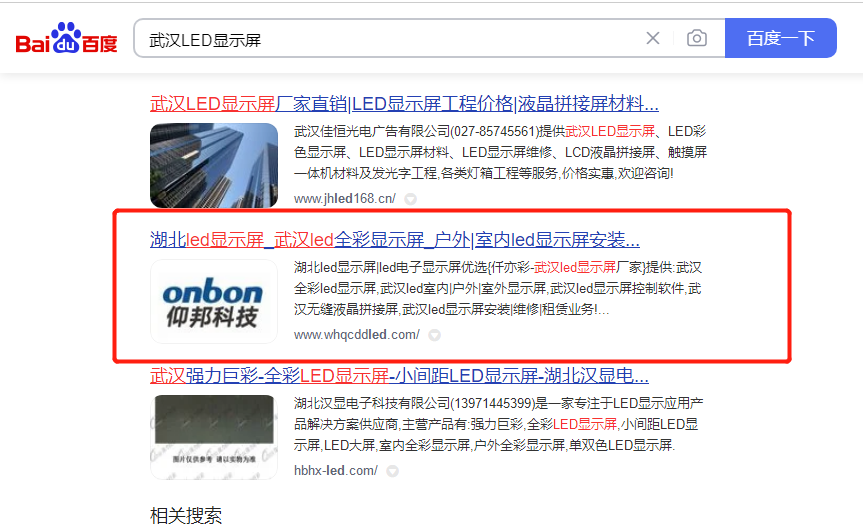Visit the www.whqcddled.com URL
Image resolution: width=863 pixels, height=529 pixels.
(x=357, y=335)
